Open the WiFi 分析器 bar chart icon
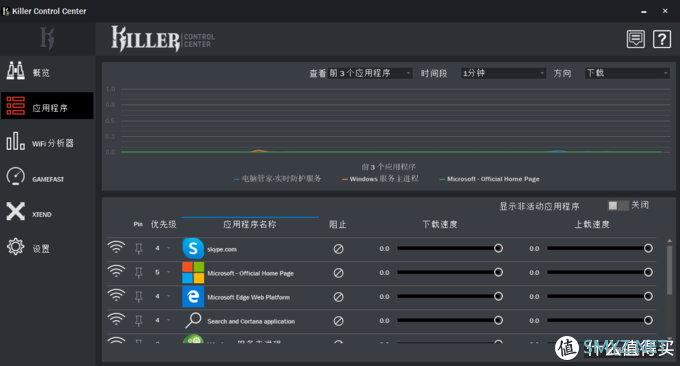This screenshot has height=366, width=680. 16,141
